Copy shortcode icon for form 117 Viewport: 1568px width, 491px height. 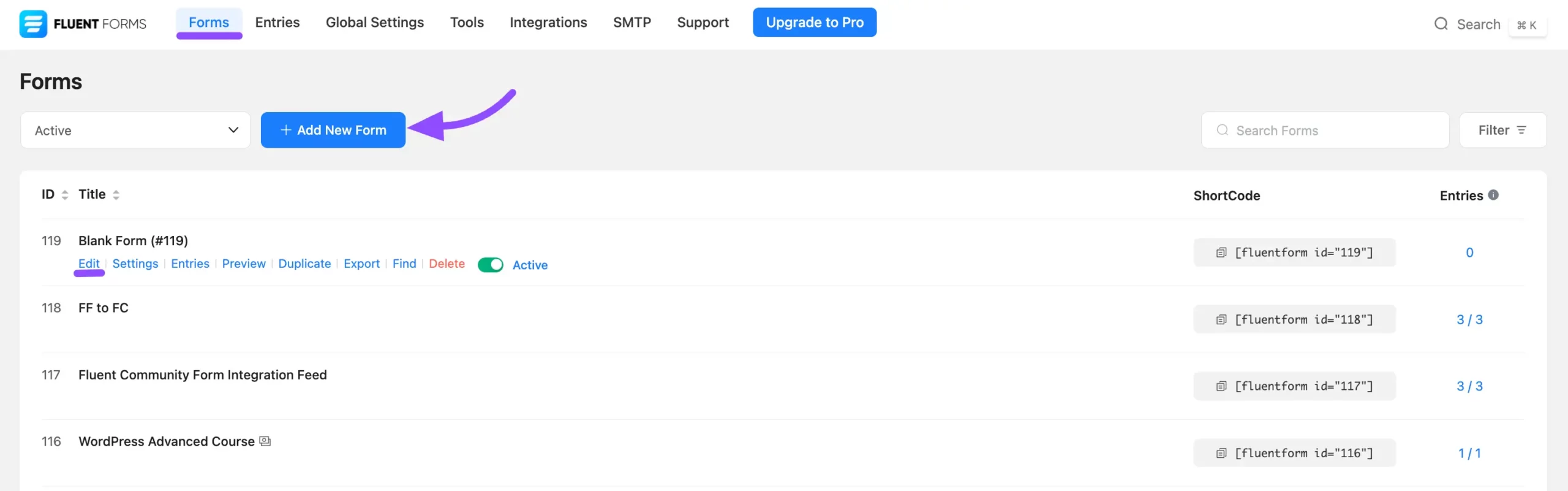point(1221,386)
